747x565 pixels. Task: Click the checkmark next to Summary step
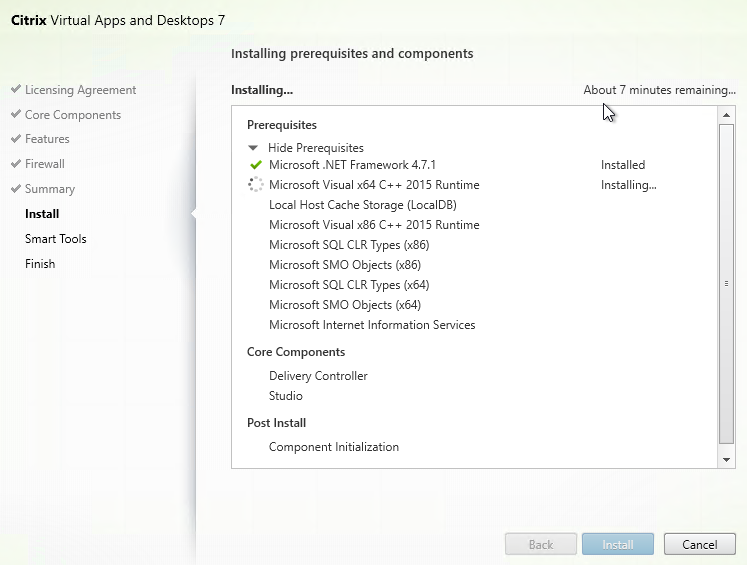(x=16, y=189)
